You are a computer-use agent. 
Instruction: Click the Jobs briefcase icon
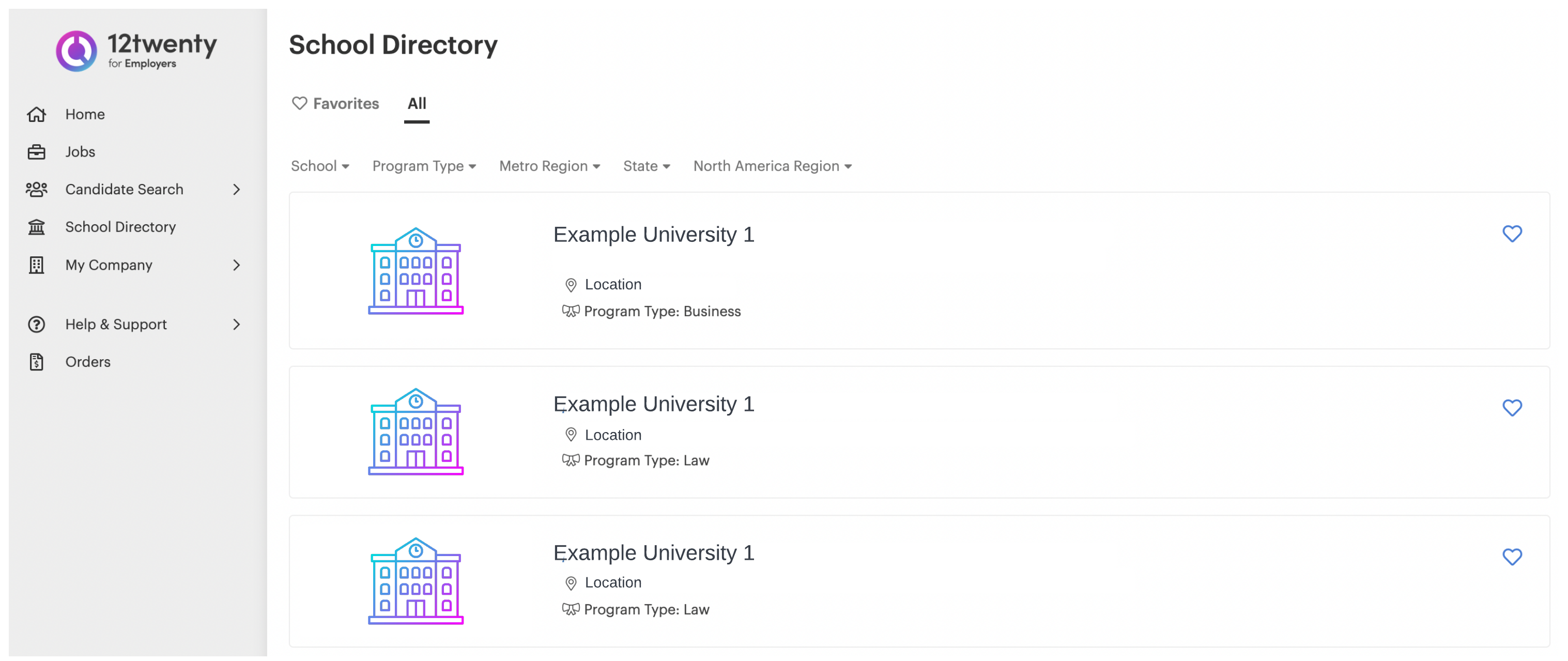tap(37, 151)
